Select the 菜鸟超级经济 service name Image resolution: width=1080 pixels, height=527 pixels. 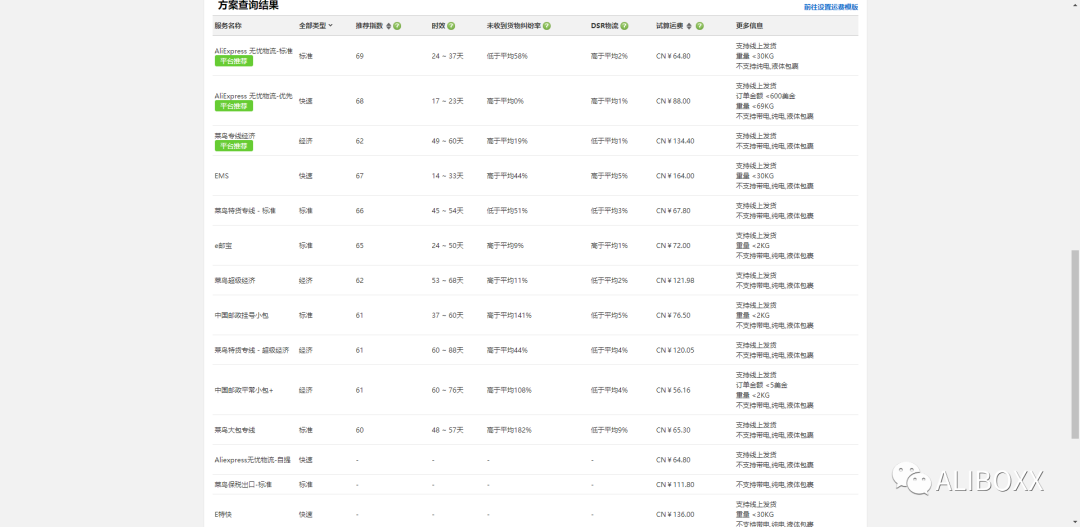click(x=235, y=280)
